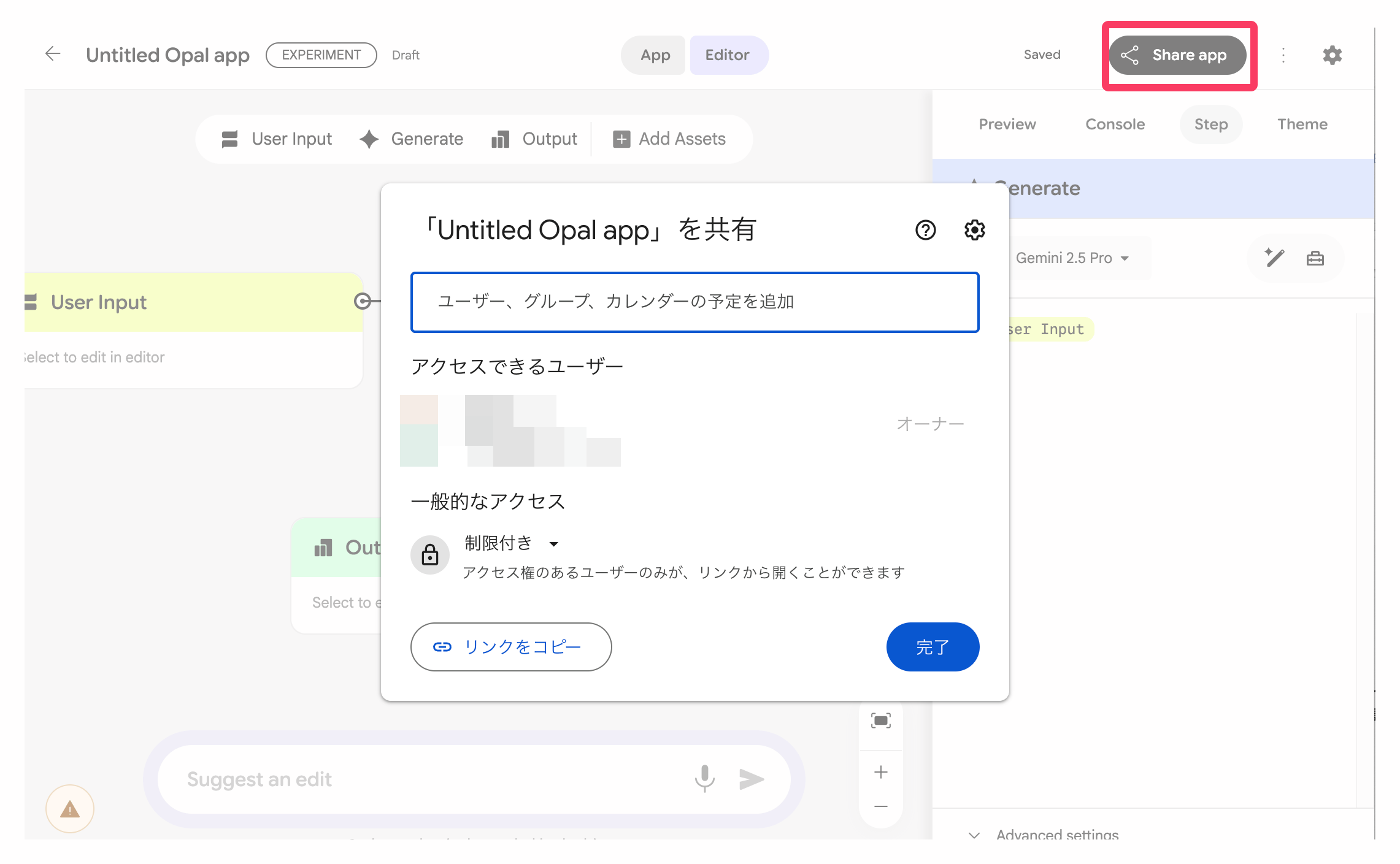Zoom out with the minus icon

tap(880, 806)
